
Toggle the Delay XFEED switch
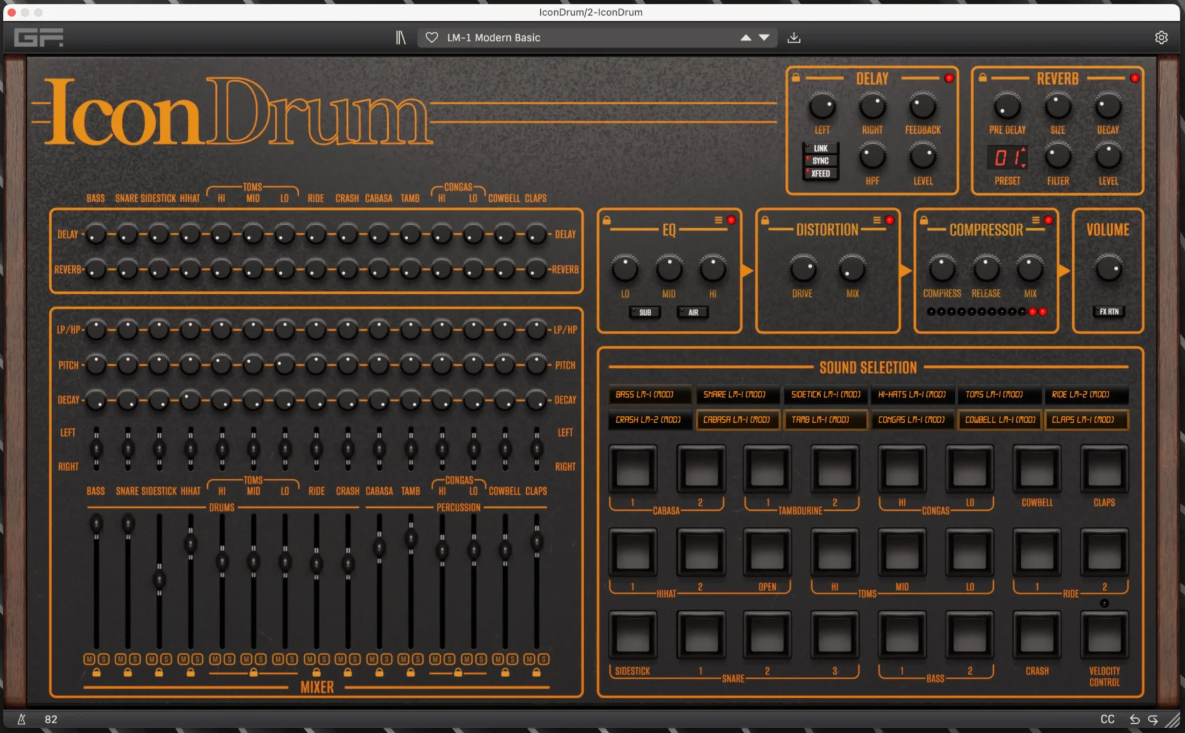pyautogui.click(x=820, y=174)
